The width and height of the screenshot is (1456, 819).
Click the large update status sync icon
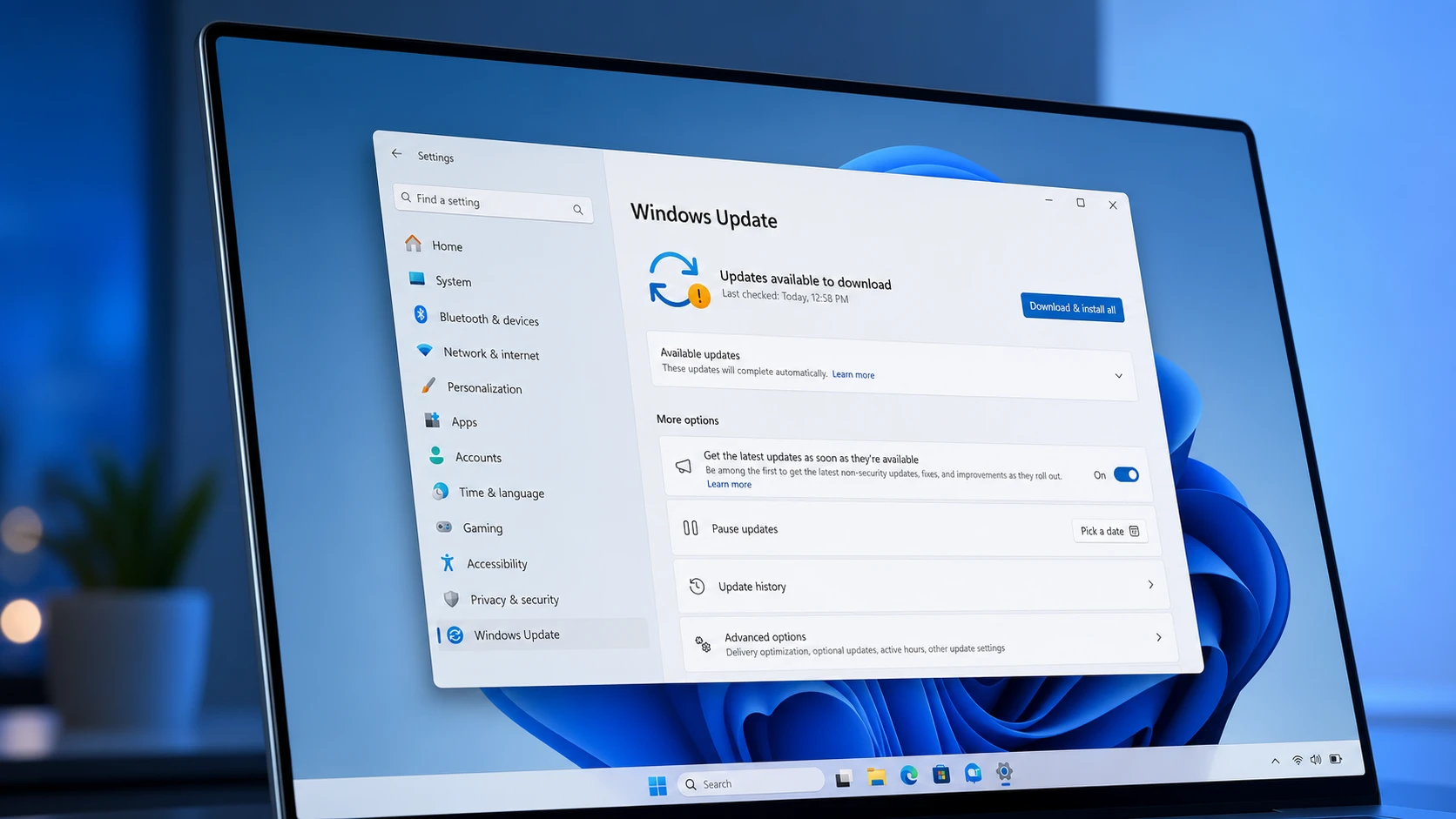(x=678, y=280)
